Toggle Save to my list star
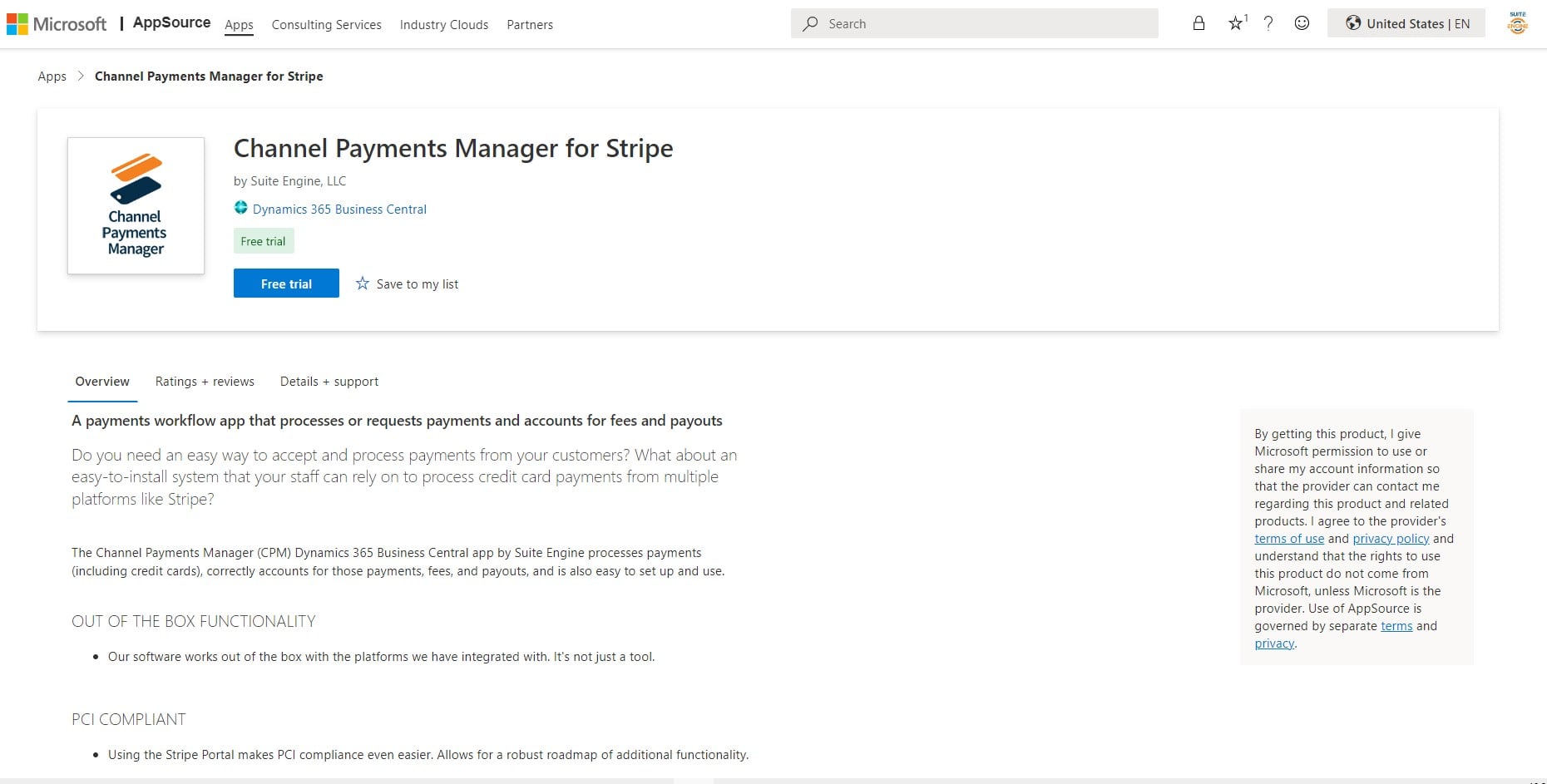 tap(363, 284)
